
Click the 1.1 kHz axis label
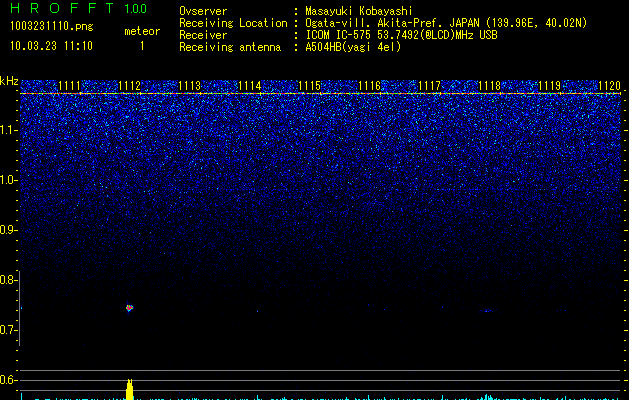point(8,130)
